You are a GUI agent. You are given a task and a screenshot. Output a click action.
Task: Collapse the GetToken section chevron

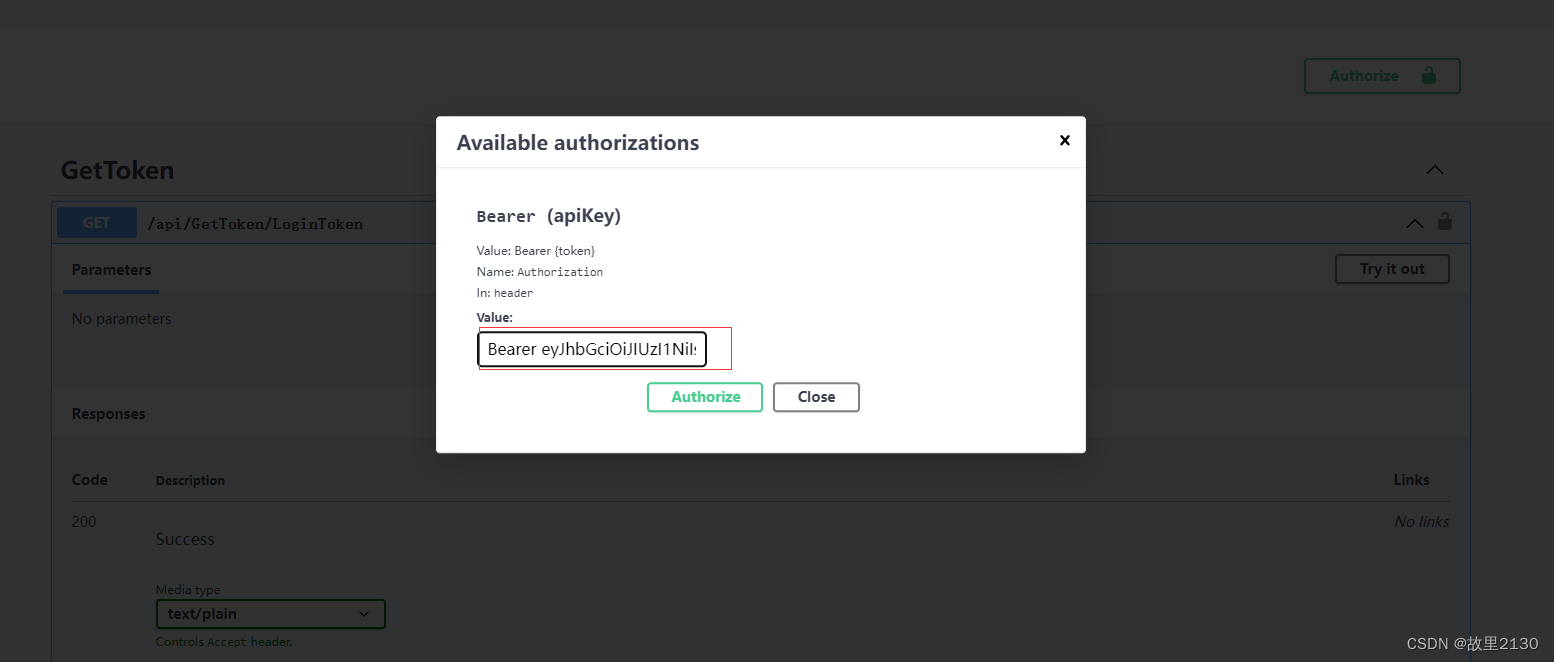pos(1434,170)
